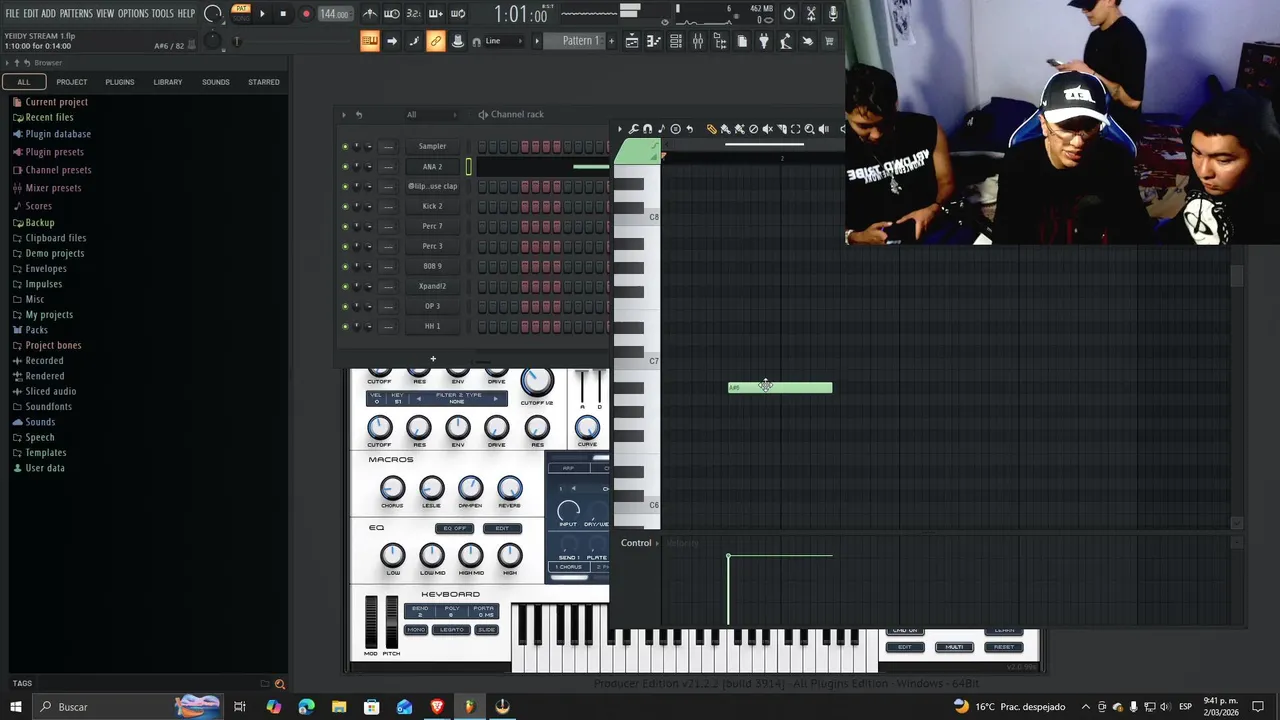Select the Xpand!2 channel button

pos(432,287)
